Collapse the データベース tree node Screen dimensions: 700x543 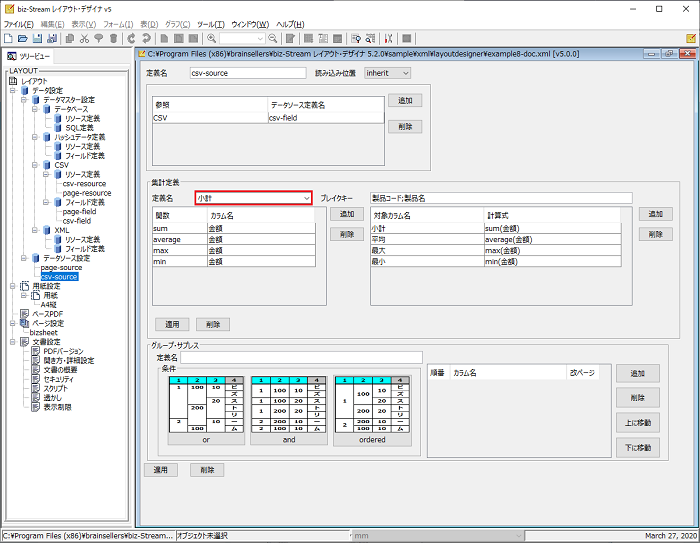[35, 109]
